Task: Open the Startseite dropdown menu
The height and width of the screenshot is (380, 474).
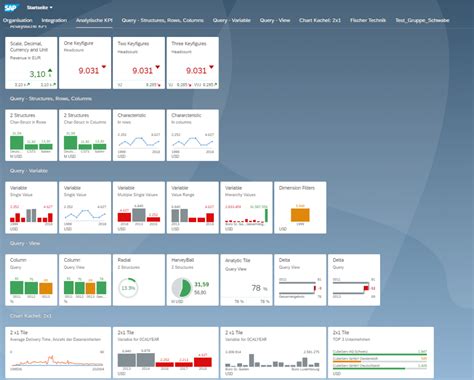Action: click(40, 7)
